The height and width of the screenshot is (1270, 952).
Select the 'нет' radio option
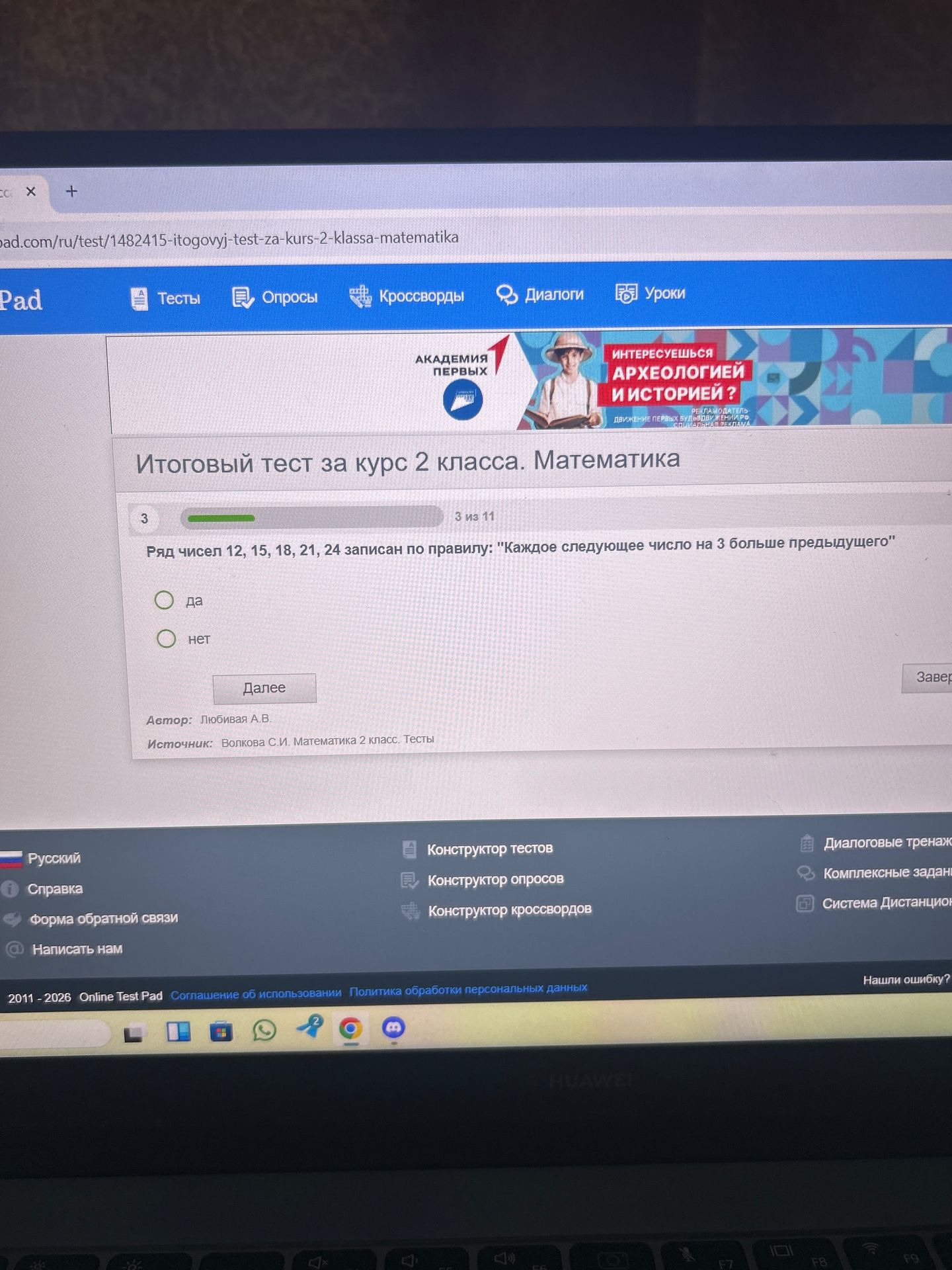166,638
